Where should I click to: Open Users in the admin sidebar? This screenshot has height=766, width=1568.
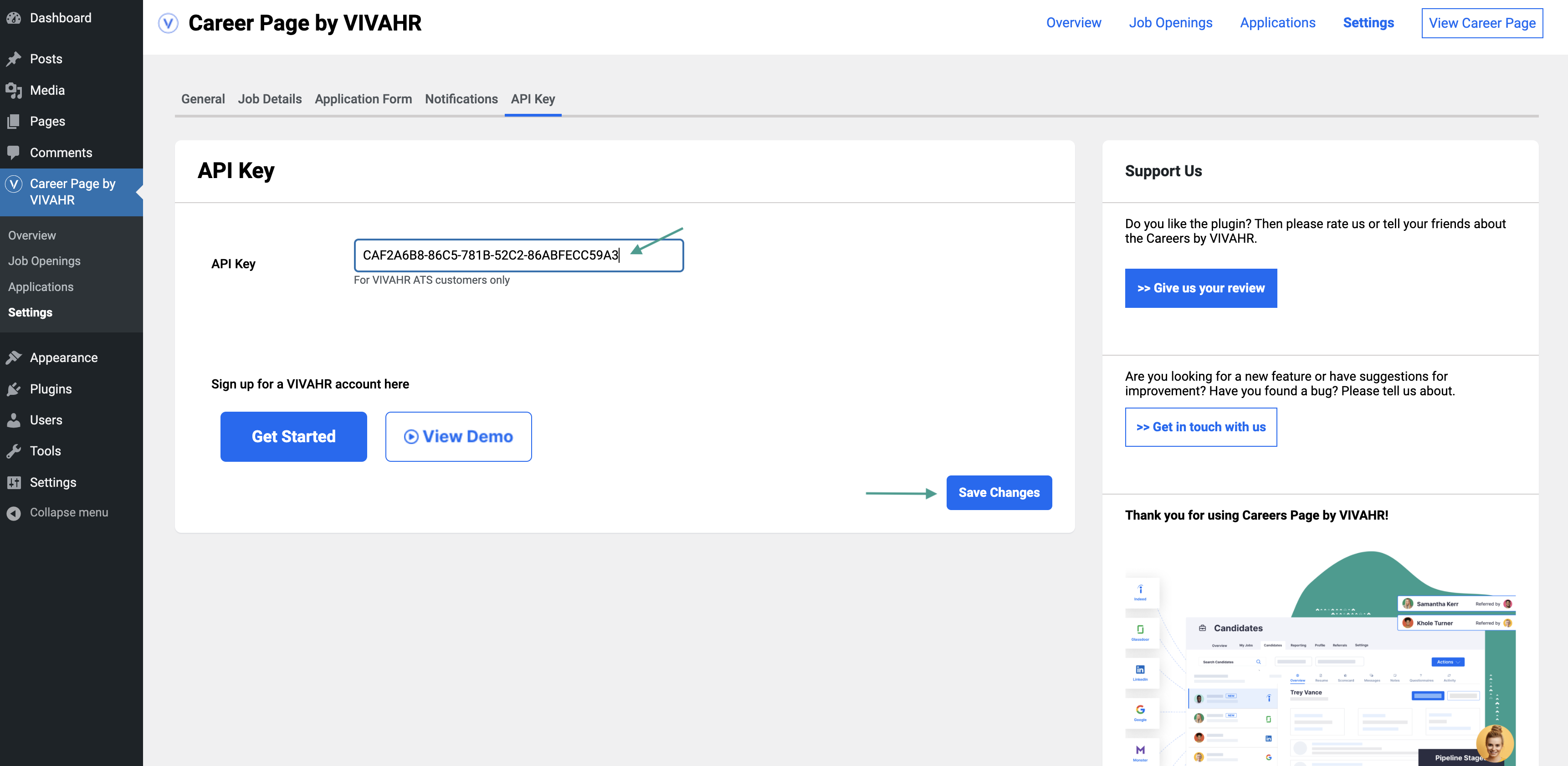click(x=46, y=420)
